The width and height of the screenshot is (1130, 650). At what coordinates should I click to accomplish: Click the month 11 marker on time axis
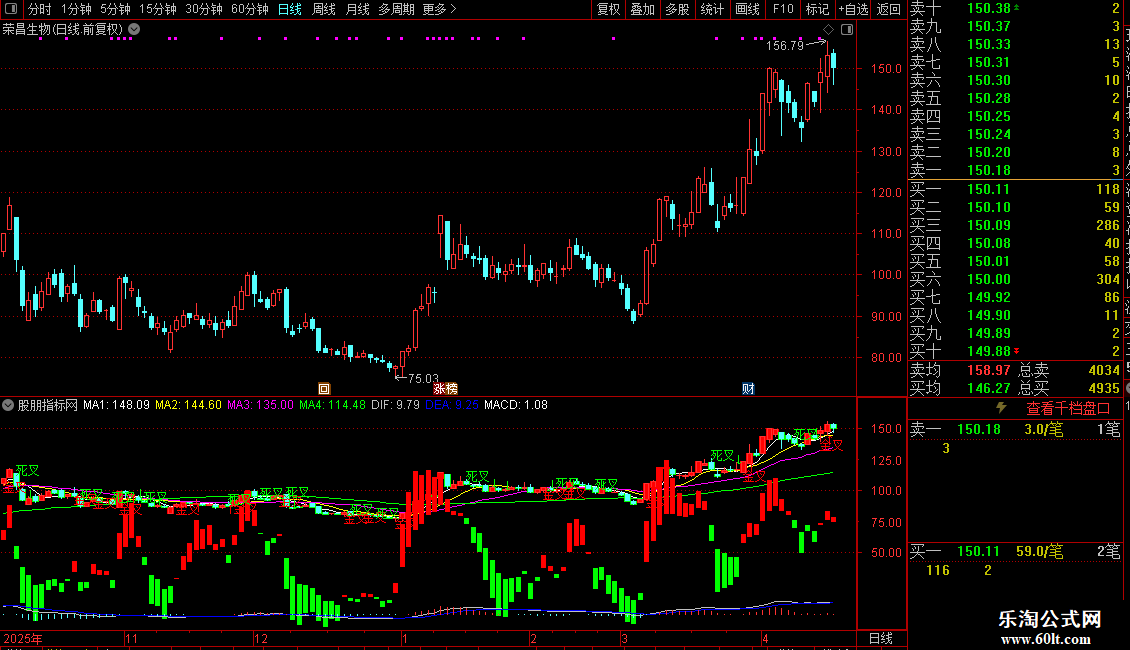click(x=131, y=638)
